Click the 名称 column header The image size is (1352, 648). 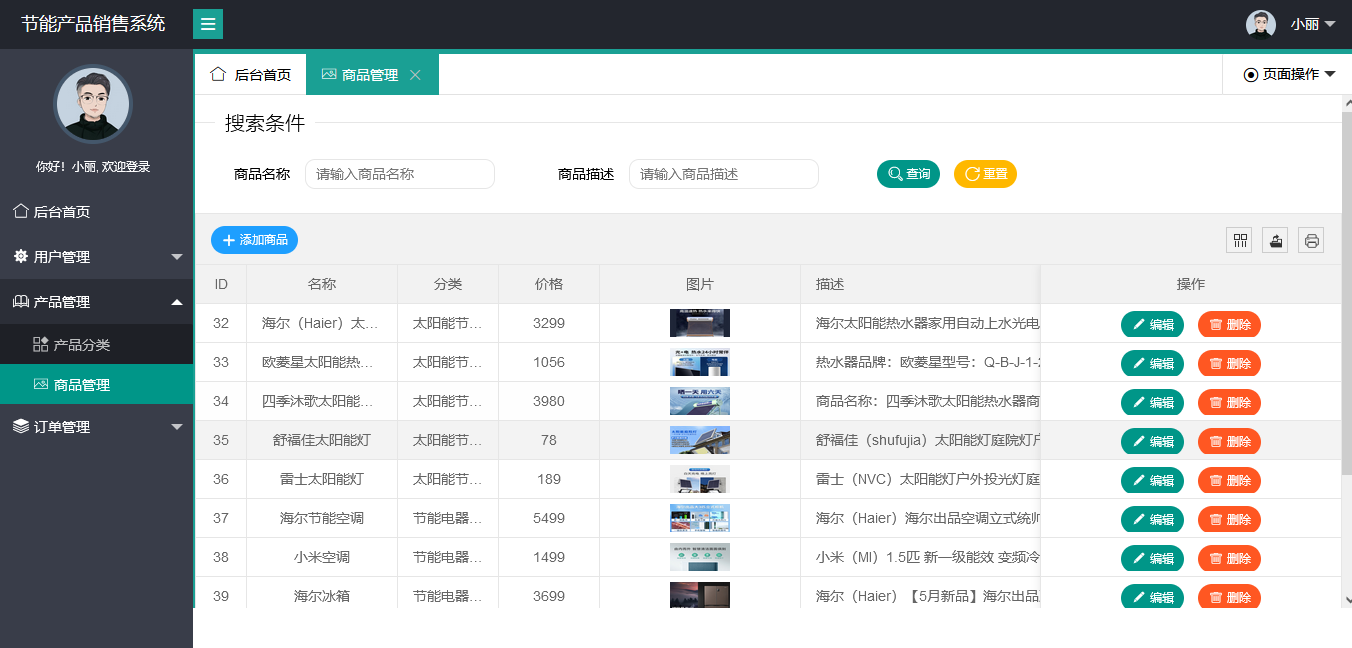click(322, 284)
